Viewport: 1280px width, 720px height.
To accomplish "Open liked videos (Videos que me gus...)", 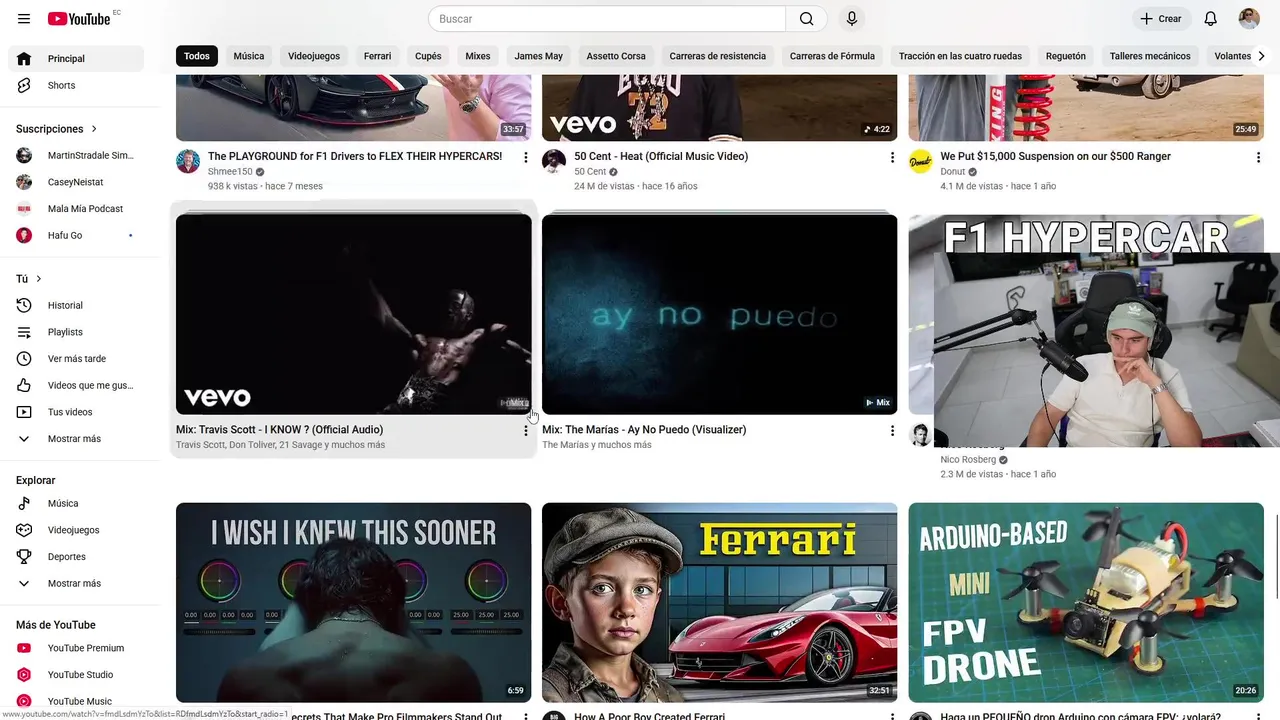I will click(x=76, y=385).
